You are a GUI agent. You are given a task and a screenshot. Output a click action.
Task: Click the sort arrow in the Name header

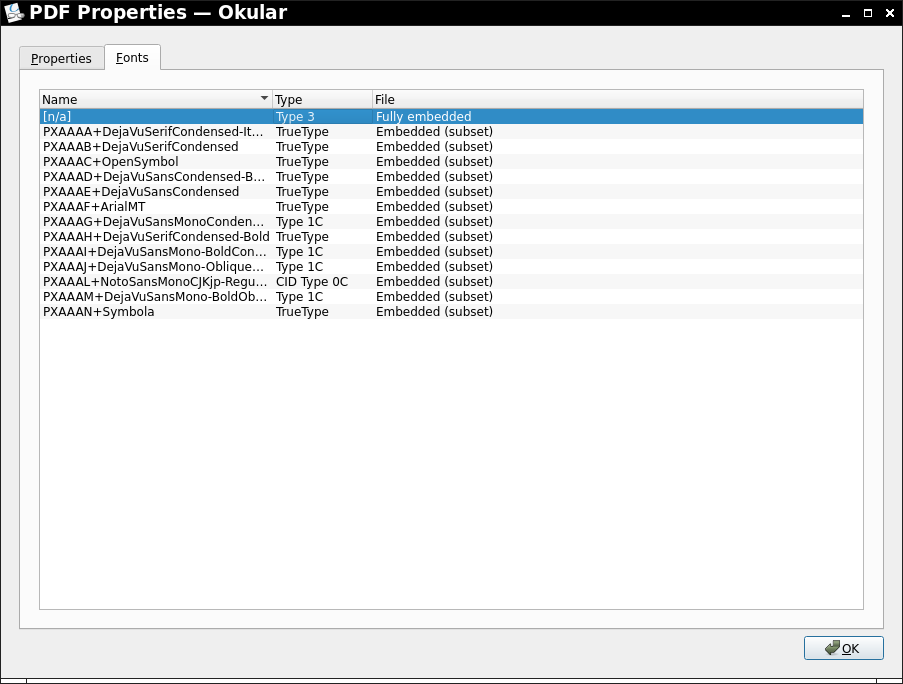click(264, 99)
